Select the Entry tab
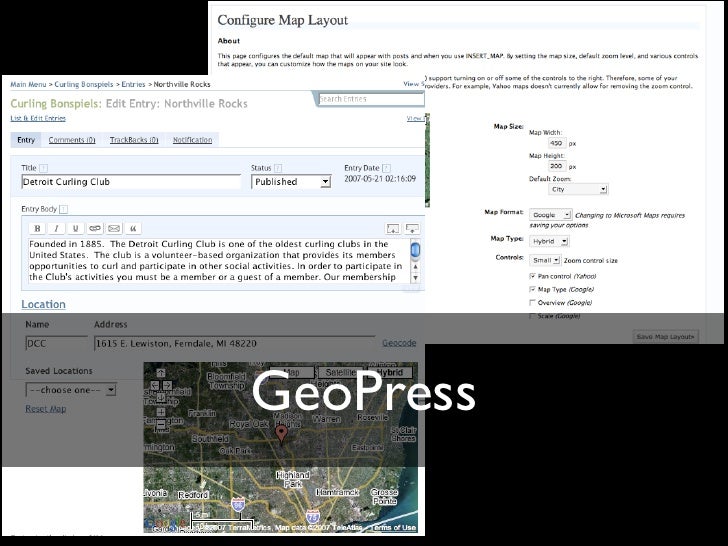This screenshot has height=546, width=728. click(x=26, y=140)
